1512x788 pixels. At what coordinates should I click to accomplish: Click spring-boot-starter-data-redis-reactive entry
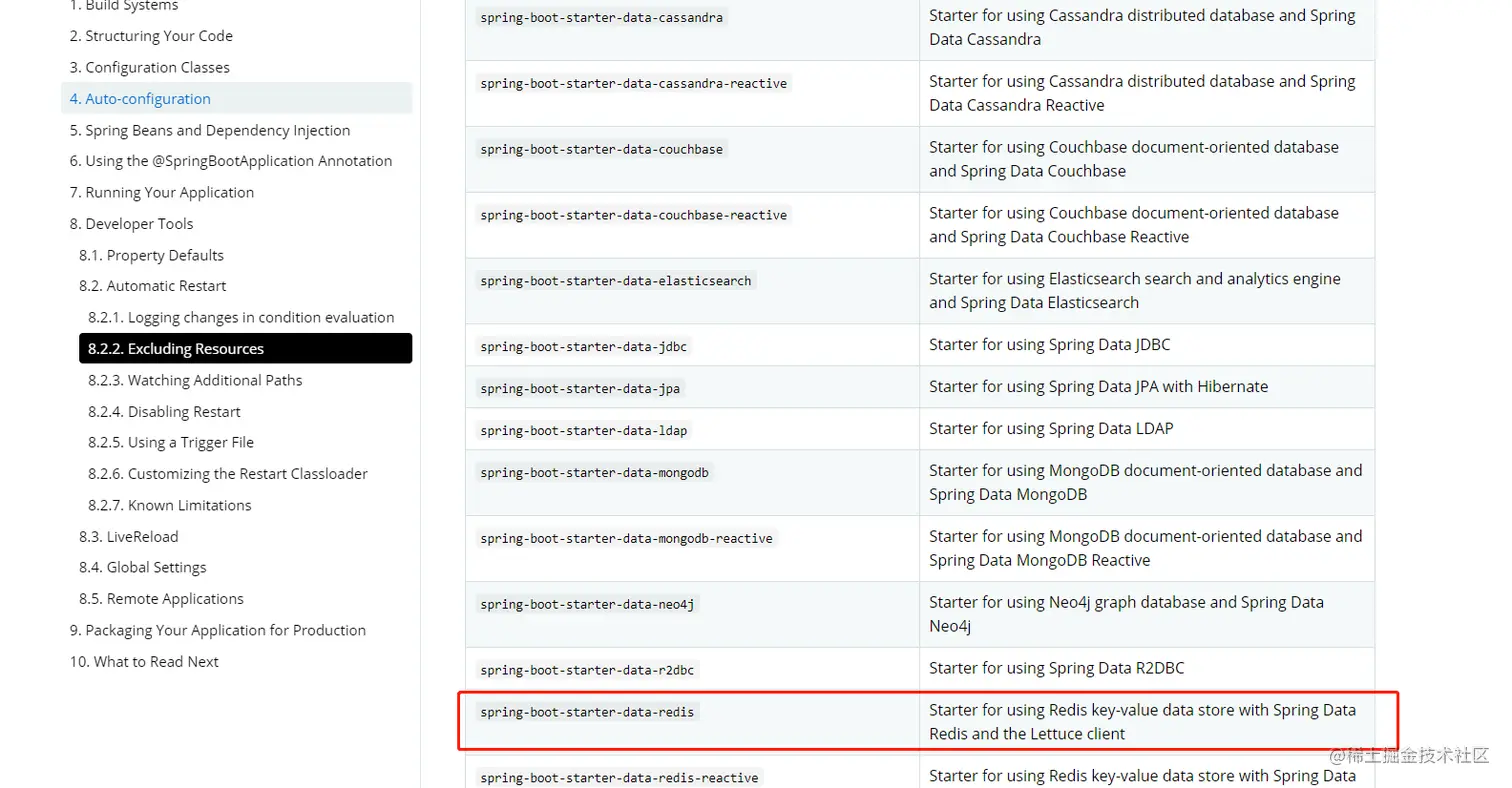[619, 778]
